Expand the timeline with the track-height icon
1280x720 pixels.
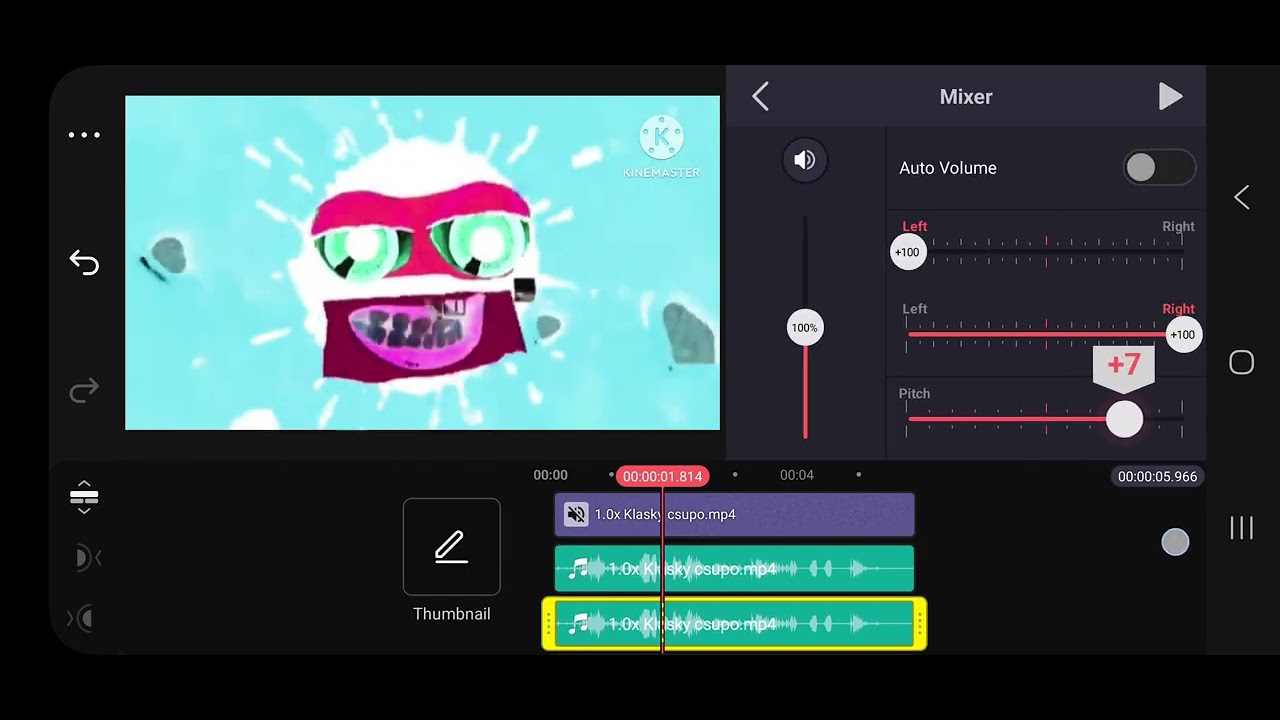(x=84, y=497)
